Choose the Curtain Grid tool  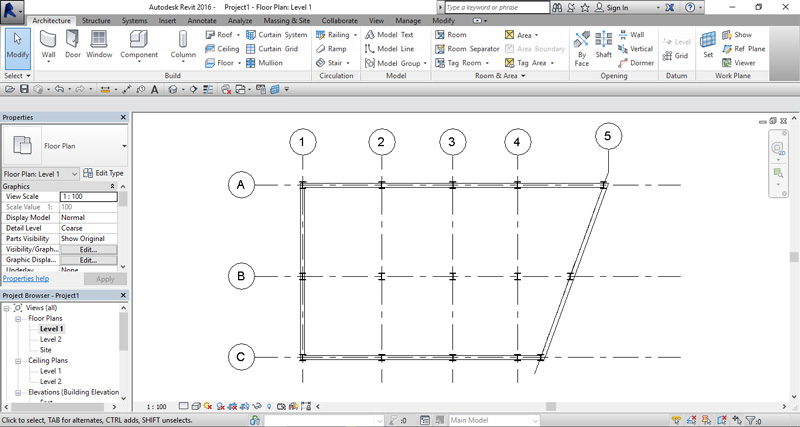[272, 49]
